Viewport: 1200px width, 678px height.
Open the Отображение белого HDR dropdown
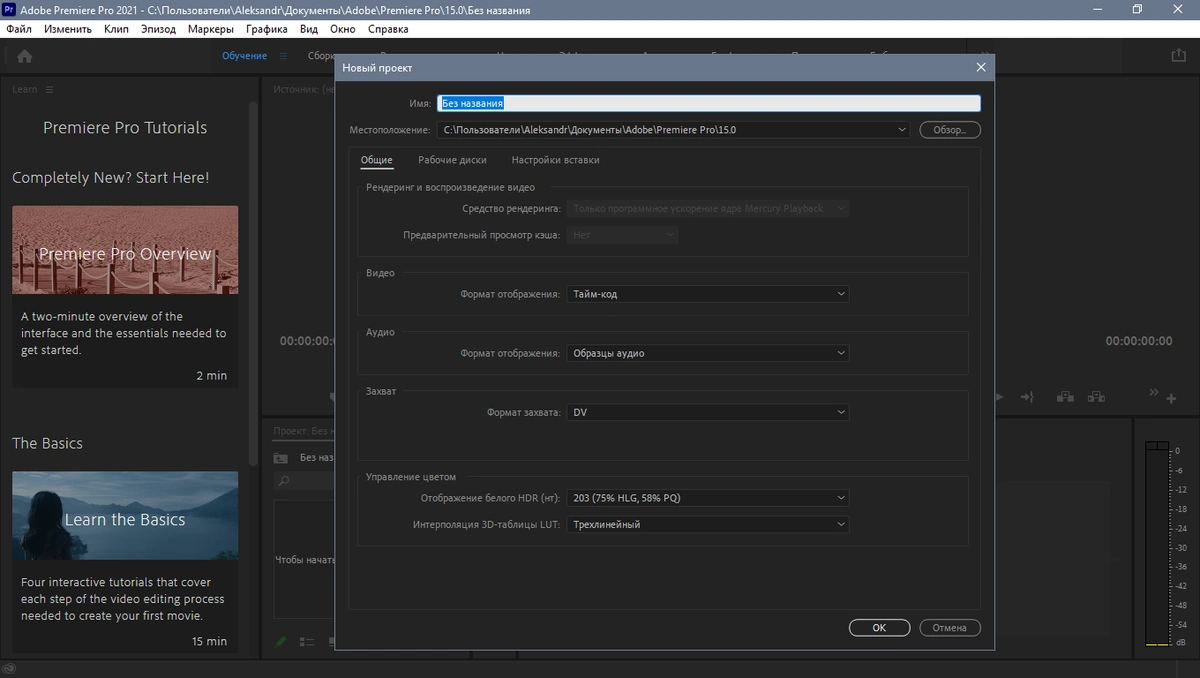tap(708, 498)
